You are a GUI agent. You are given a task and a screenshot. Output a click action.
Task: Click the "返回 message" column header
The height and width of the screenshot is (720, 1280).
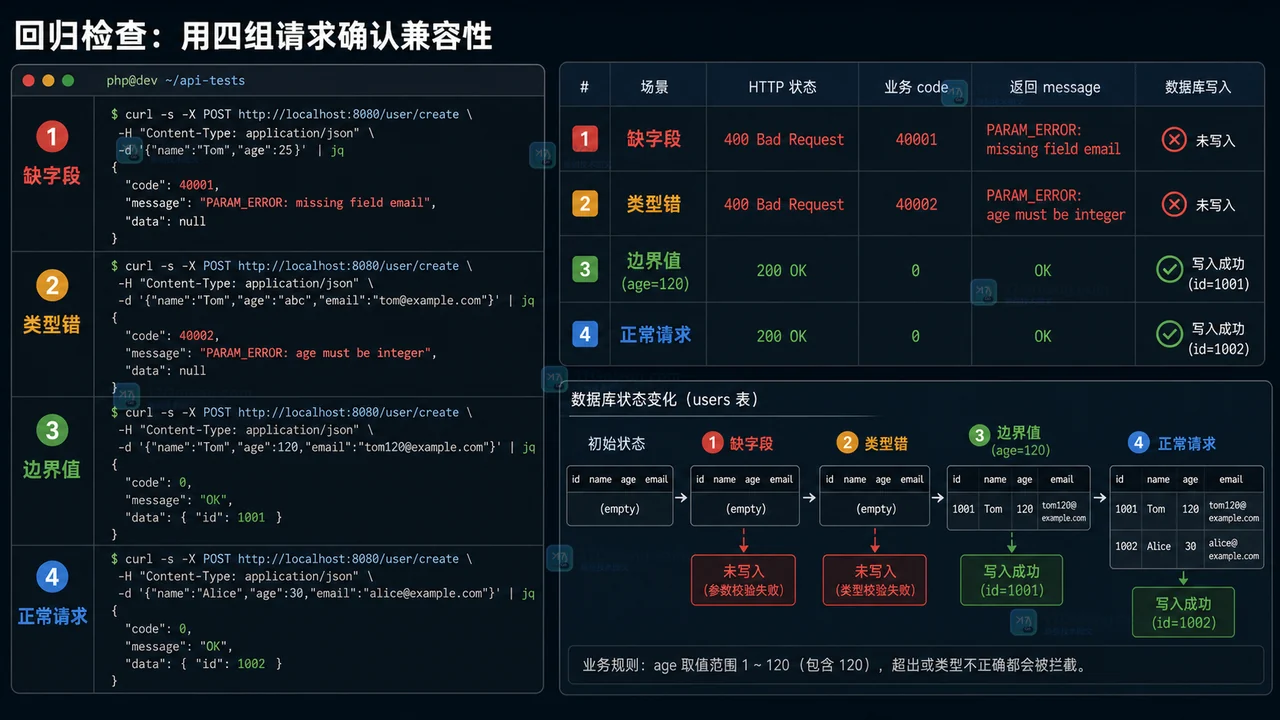[x=1055, y=87]
